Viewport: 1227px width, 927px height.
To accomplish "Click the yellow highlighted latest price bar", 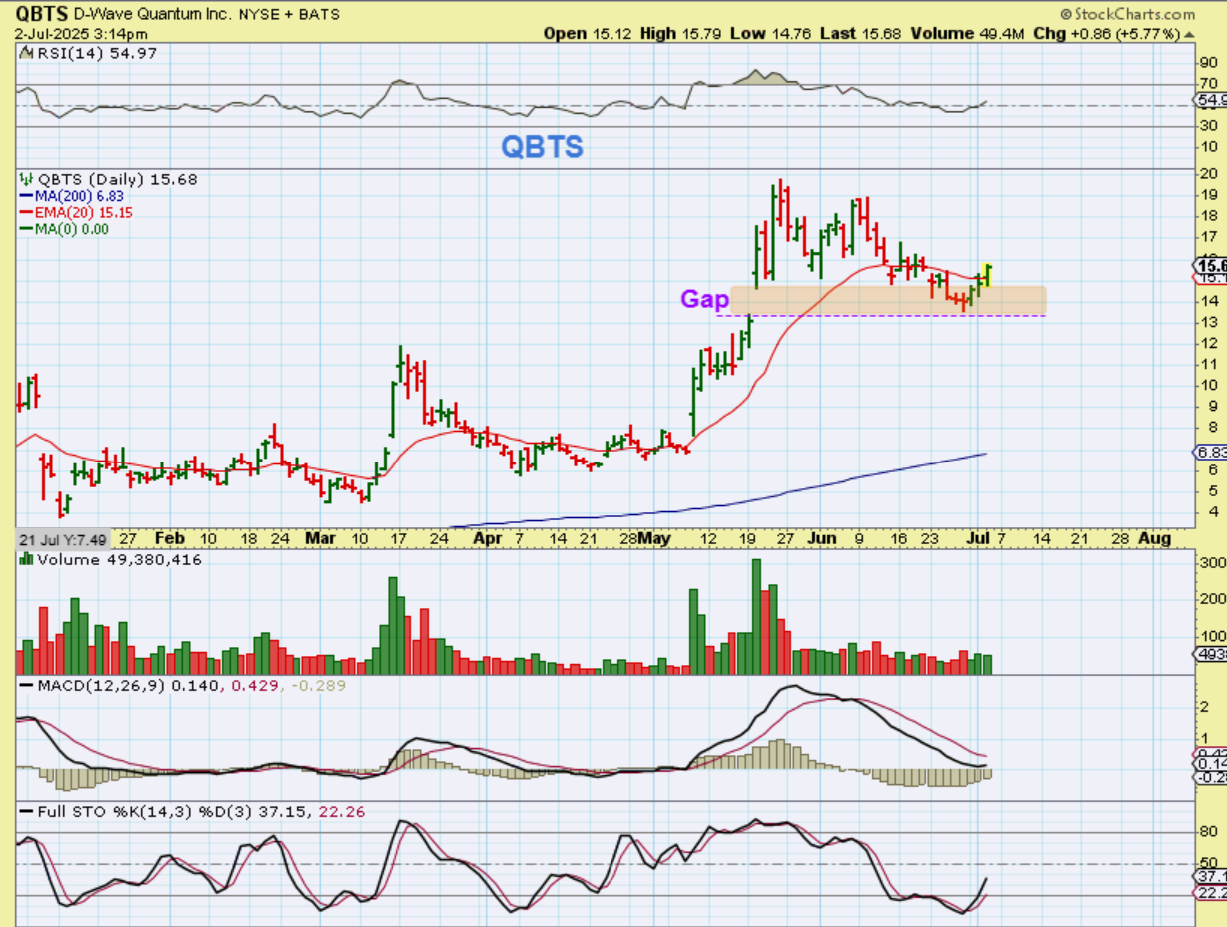I will 988,273.
